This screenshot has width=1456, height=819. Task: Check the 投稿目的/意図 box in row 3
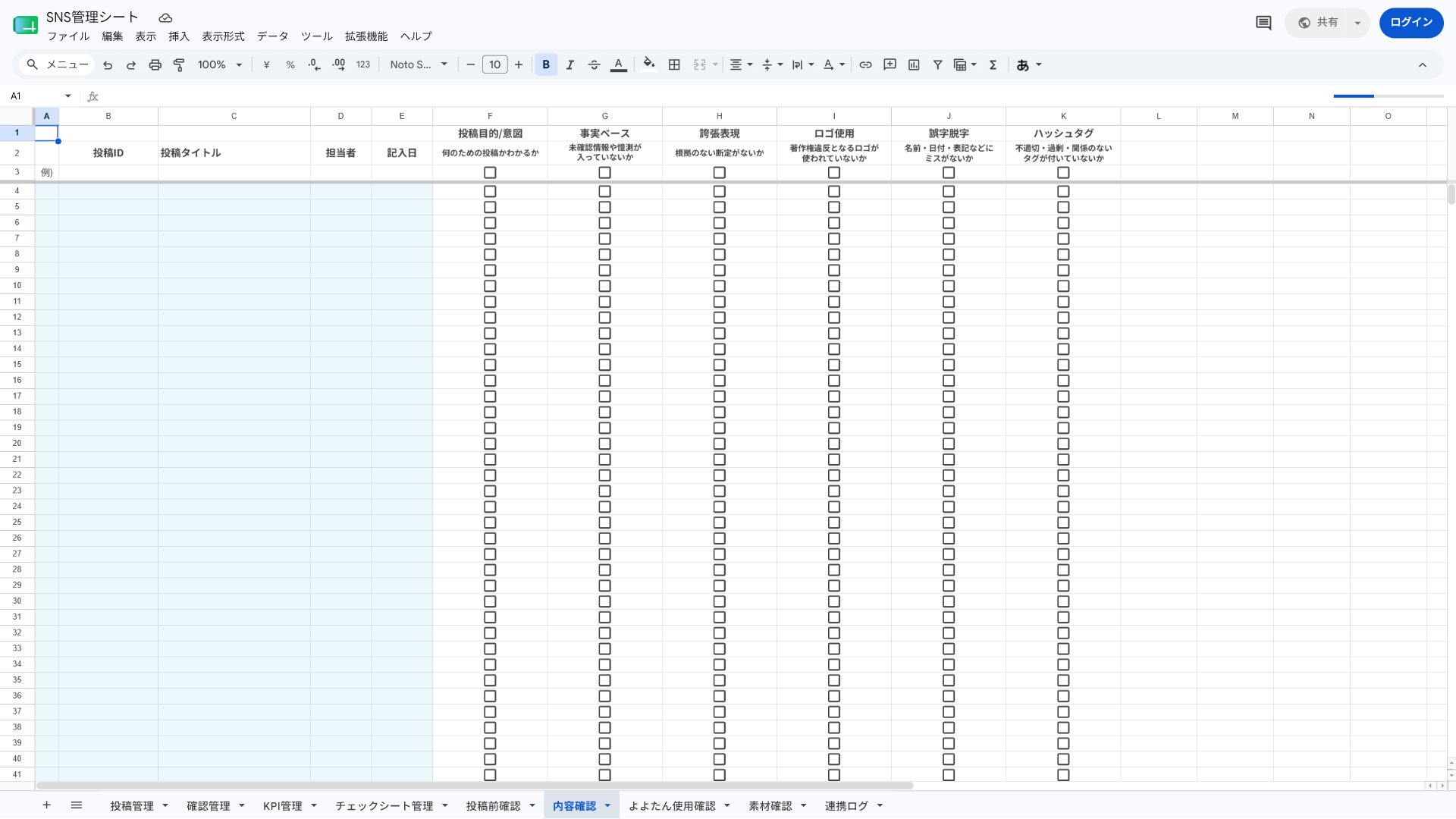(490, 173)
